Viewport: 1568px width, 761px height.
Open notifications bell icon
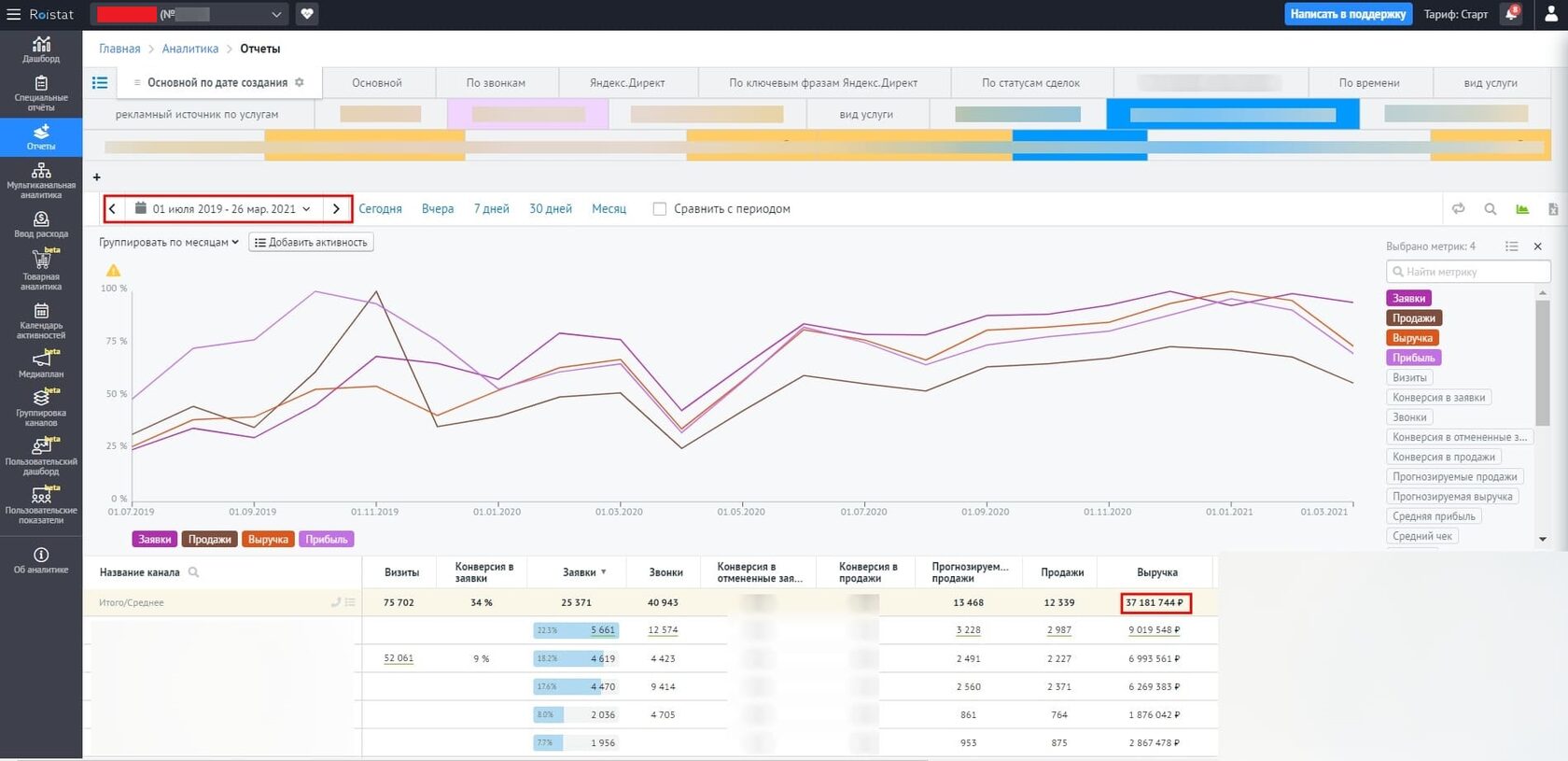1511,14
